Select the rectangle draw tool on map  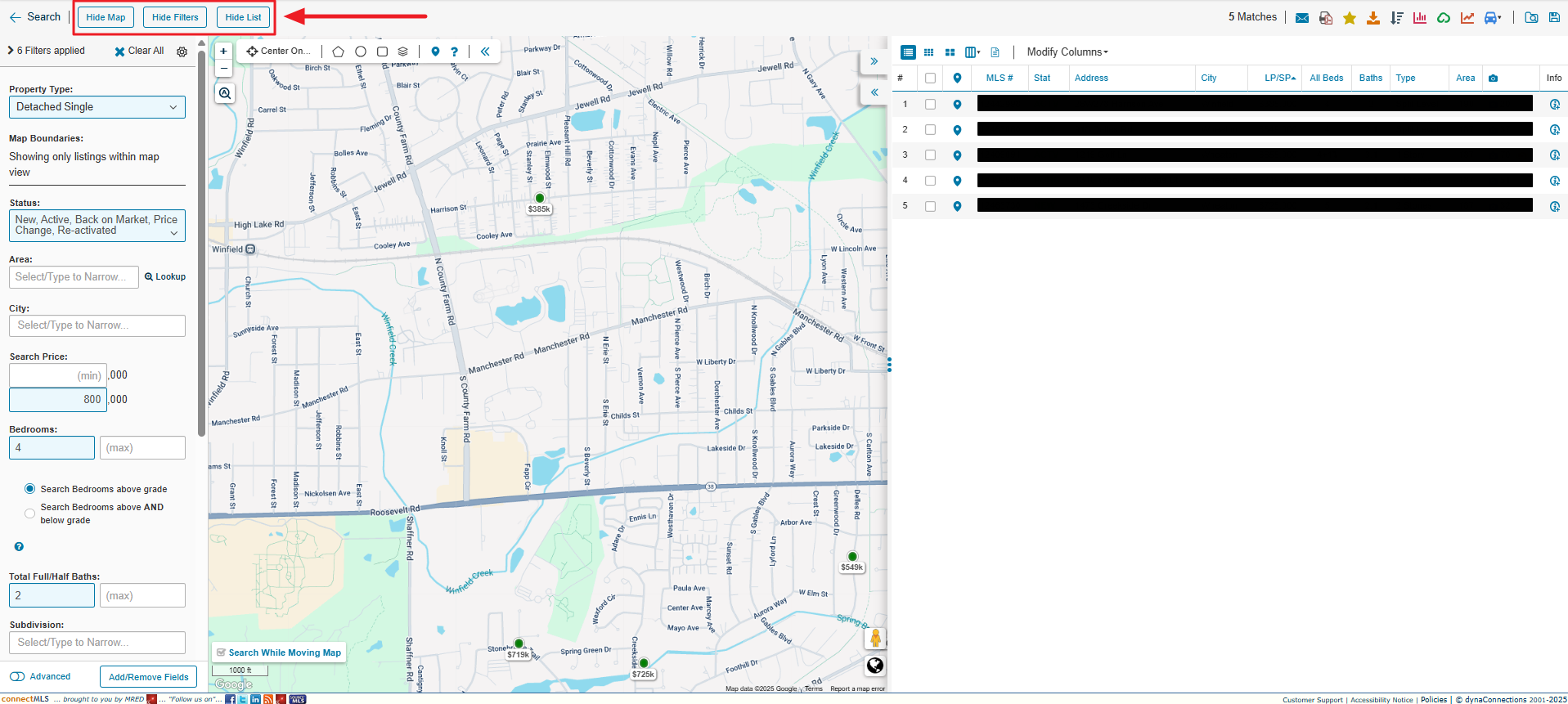(382, 52)
